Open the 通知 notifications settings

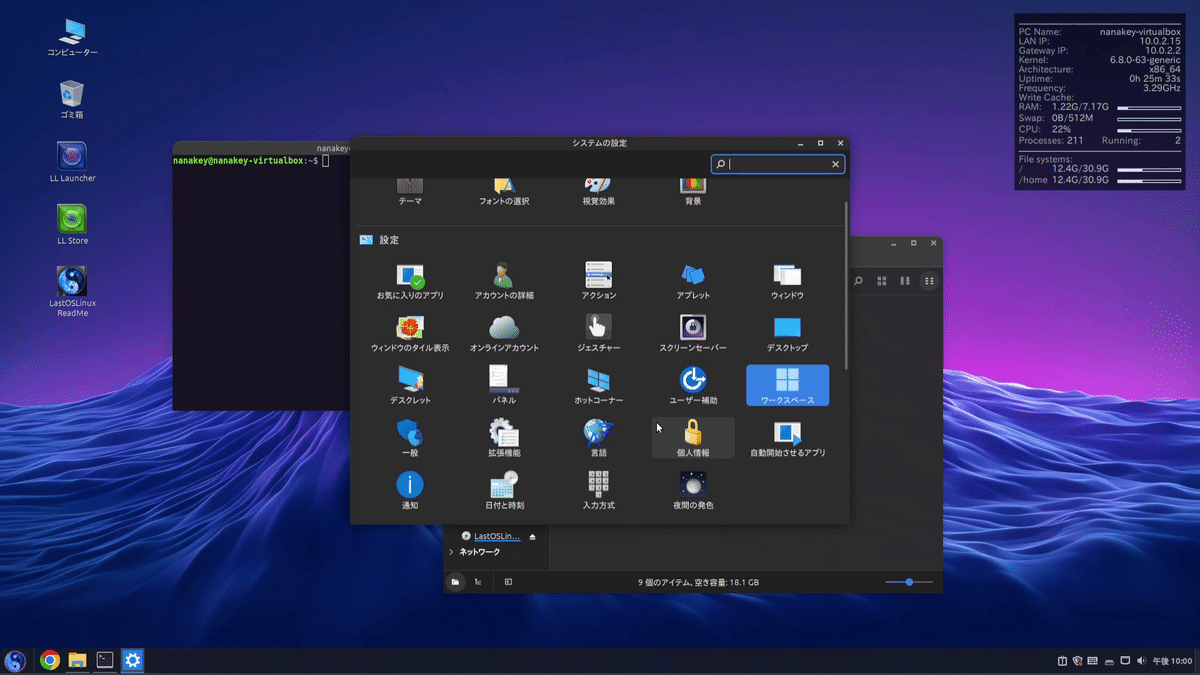coord(409,488)
